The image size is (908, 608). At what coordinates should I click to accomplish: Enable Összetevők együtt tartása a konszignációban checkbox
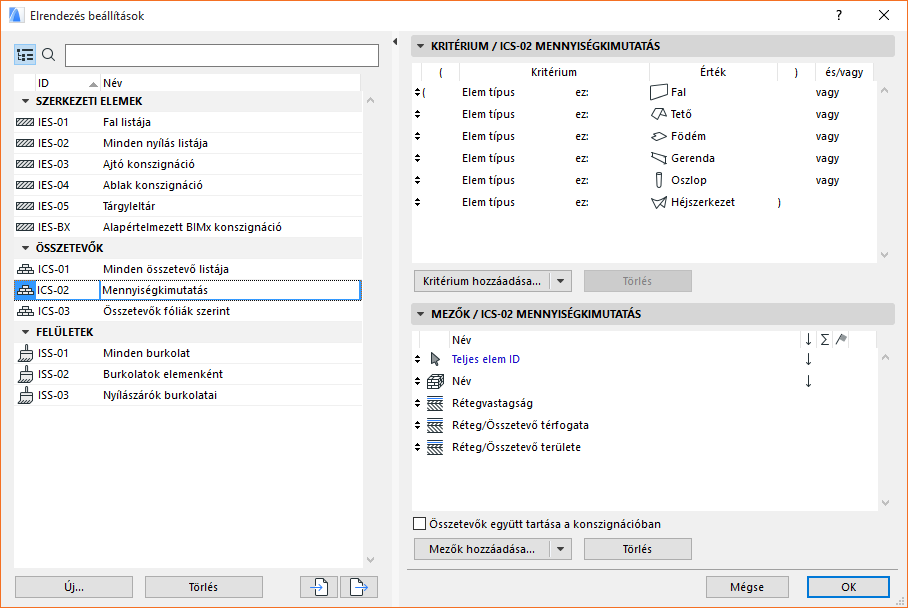420,524
